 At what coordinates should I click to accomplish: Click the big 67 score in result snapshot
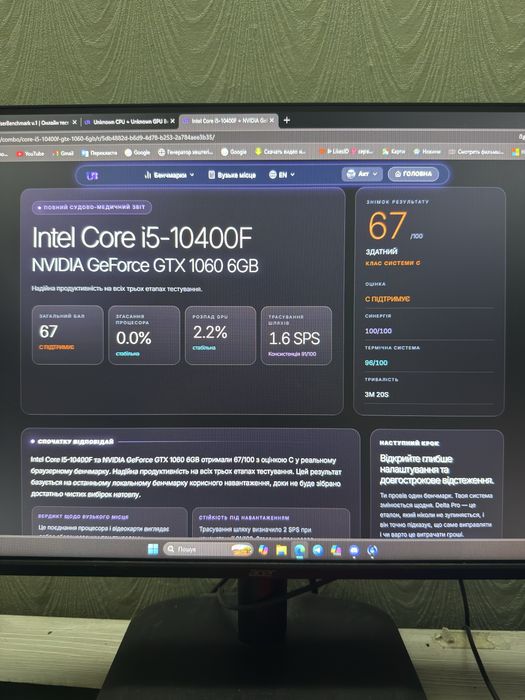coord(388,226)
